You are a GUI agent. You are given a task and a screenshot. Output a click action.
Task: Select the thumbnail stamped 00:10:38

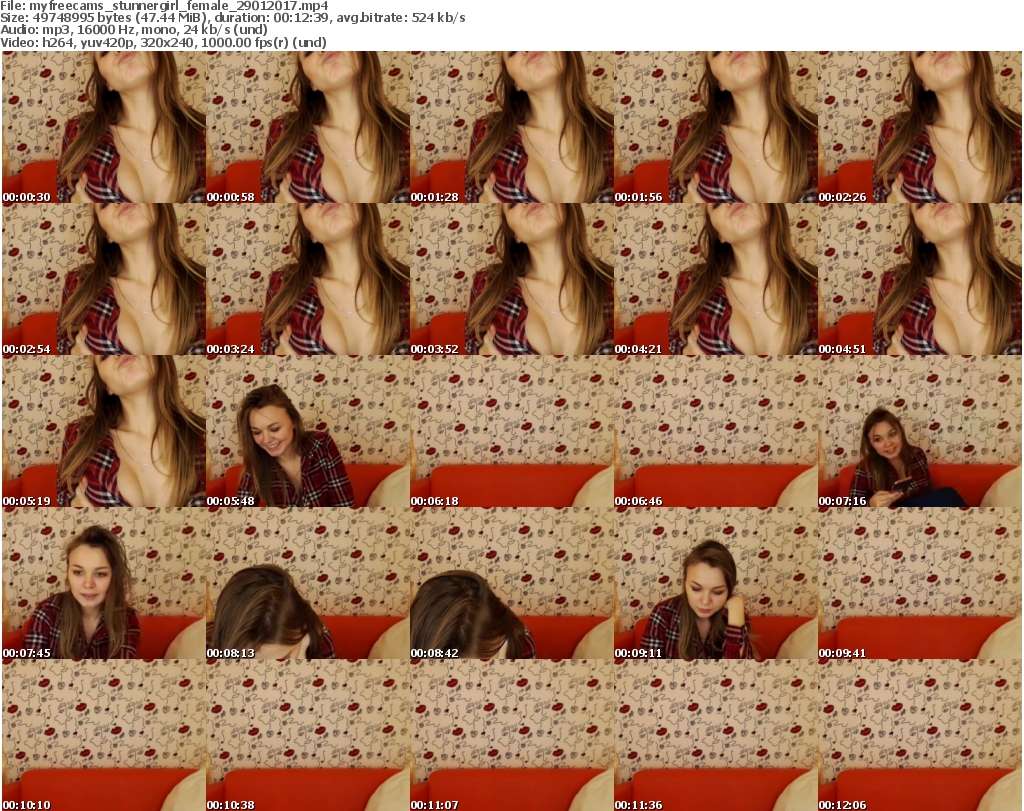coord(308,735)
